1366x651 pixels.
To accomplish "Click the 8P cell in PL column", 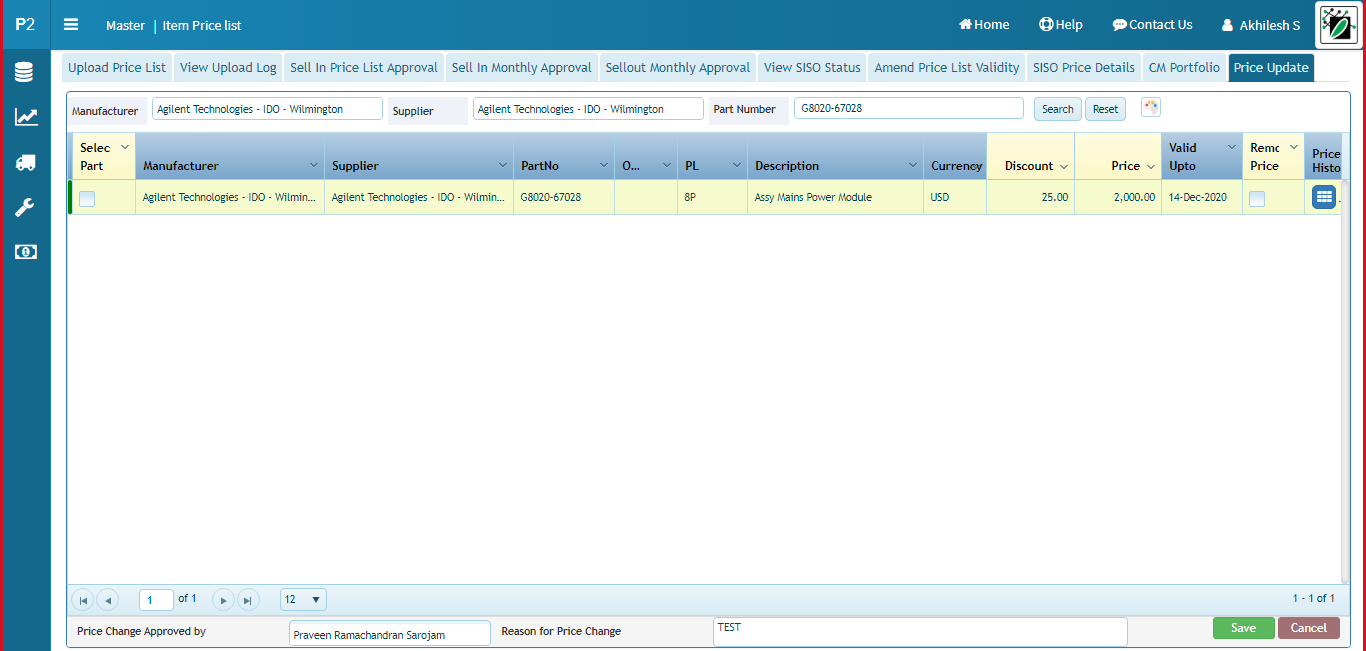I will [x=712, y=198].
